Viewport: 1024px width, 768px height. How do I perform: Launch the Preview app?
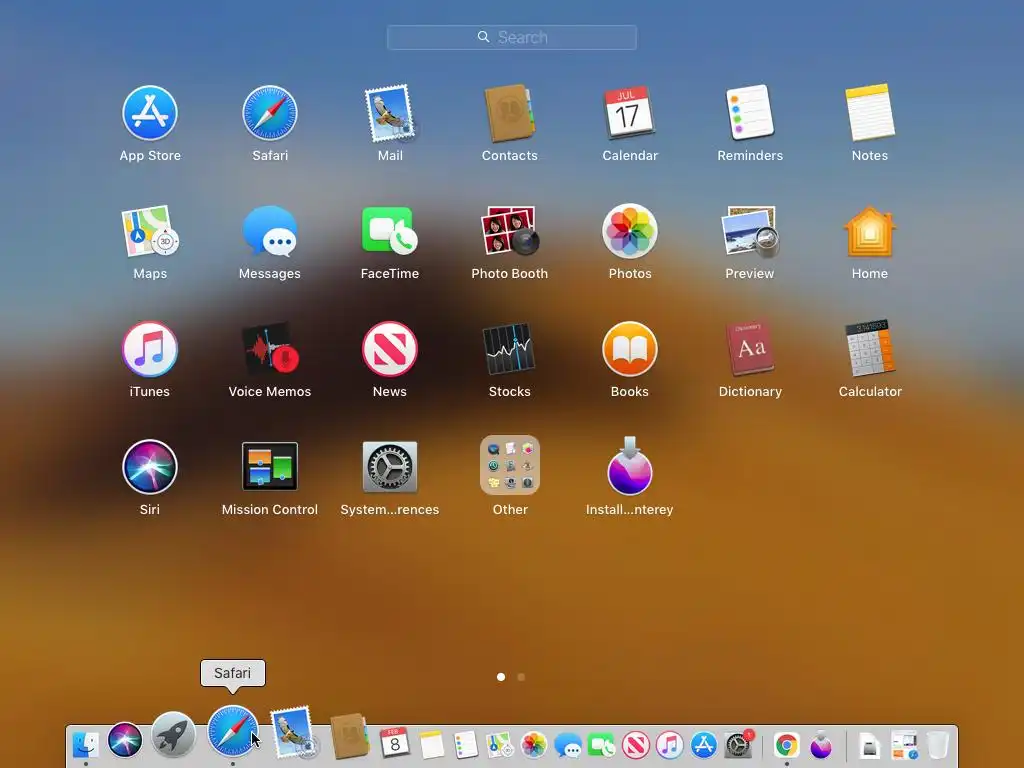pyautogui.click(x=750, y=231)
